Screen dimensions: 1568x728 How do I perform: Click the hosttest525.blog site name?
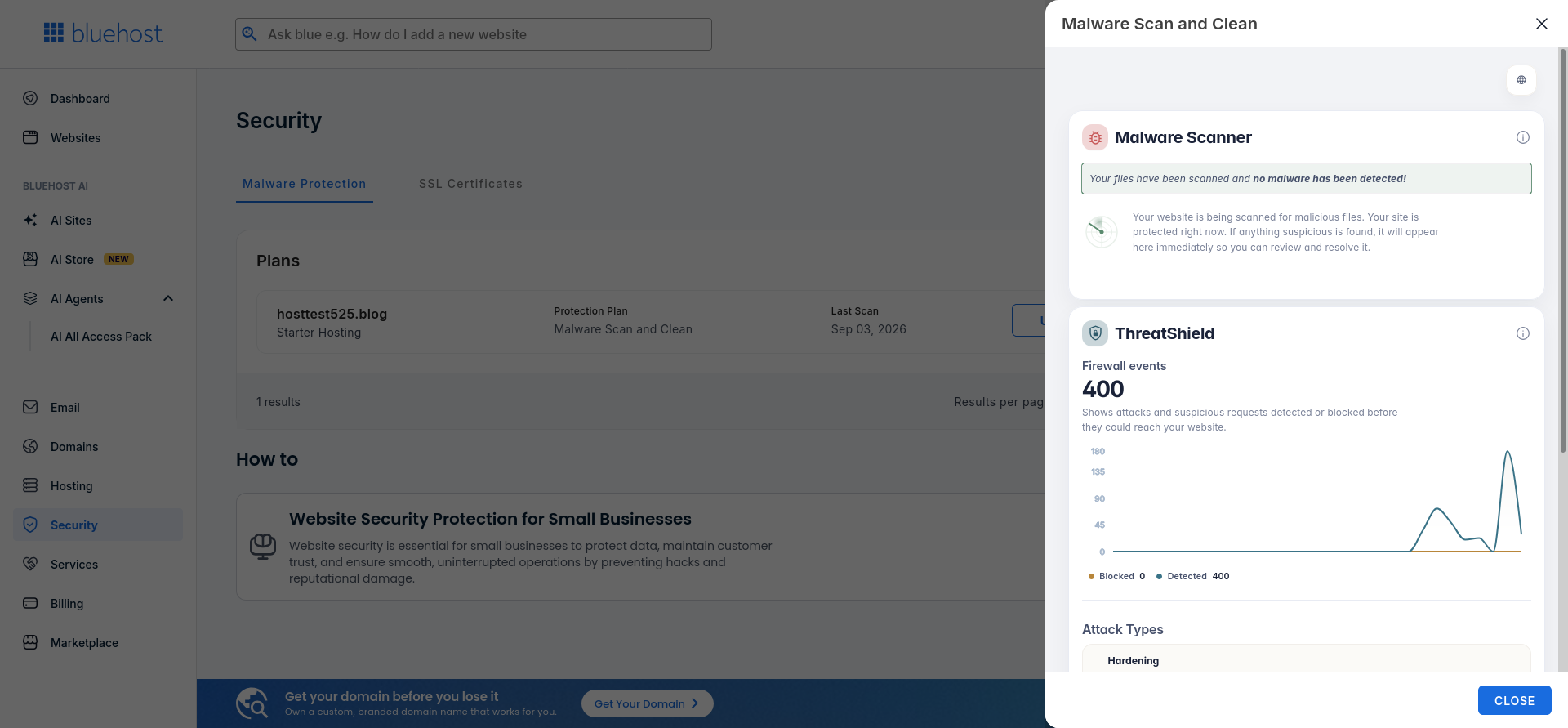coord(332,314)
